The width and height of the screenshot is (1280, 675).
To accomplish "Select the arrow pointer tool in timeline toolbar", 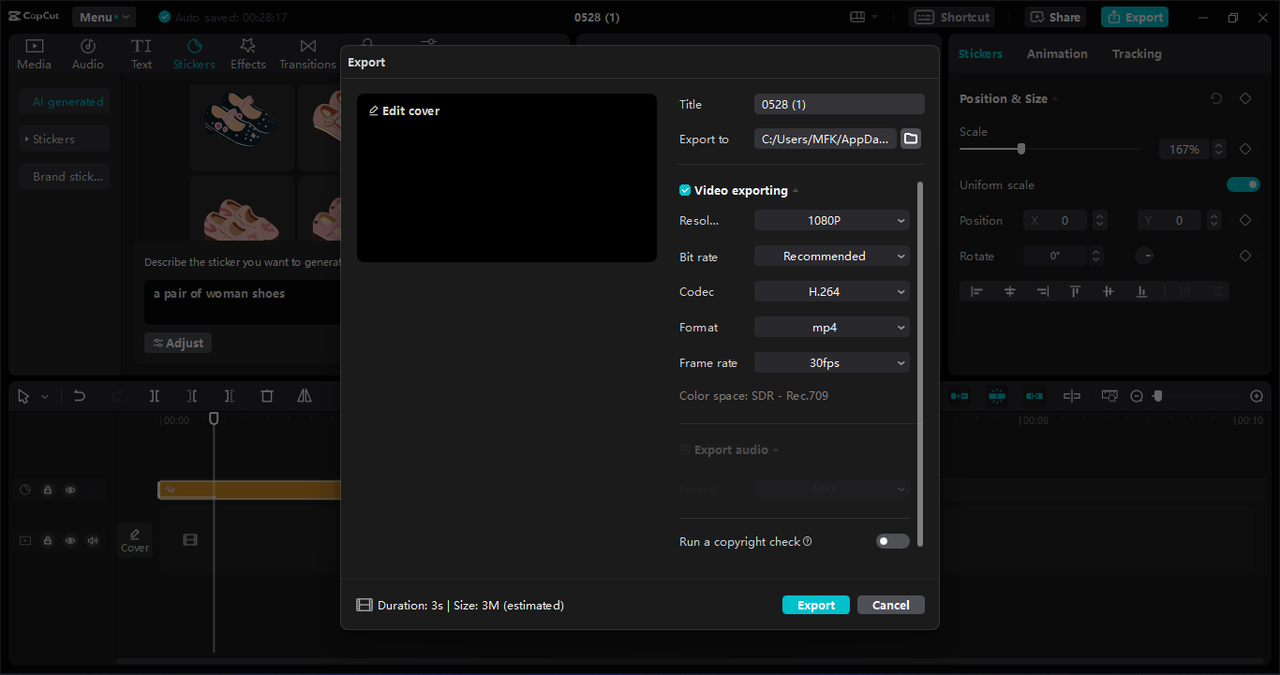I will click(24, 396).
